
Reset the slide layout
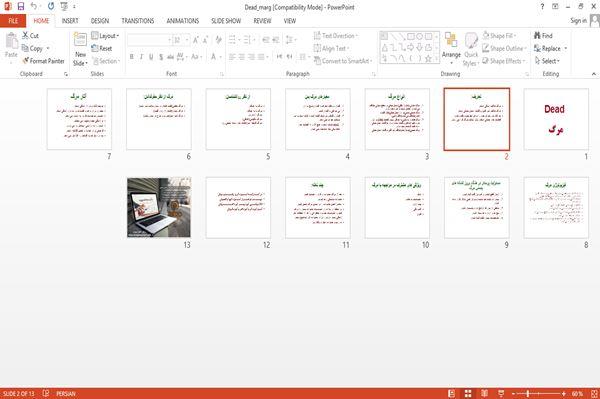pyautogui.click(x=102, y=48)
